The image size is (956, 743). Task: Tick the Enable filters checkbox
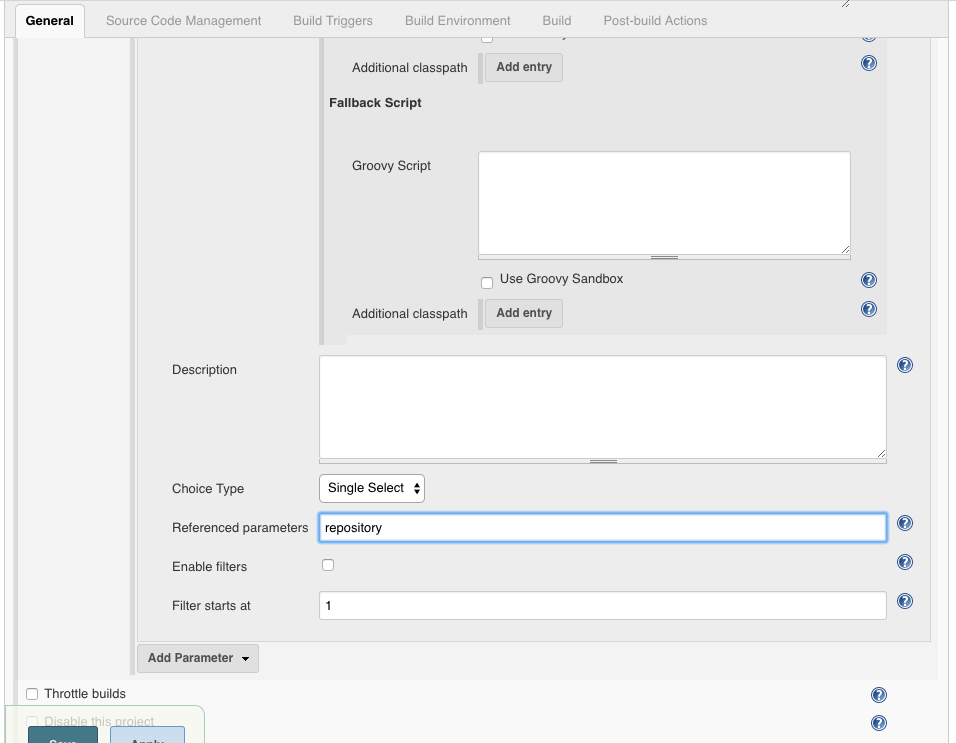tap(328, 566)
